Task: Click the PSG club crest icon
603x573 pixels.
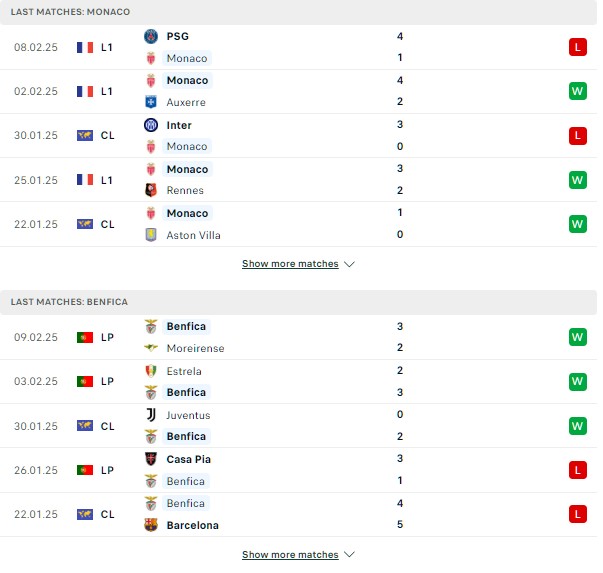Action: click(x=151, y=36)
